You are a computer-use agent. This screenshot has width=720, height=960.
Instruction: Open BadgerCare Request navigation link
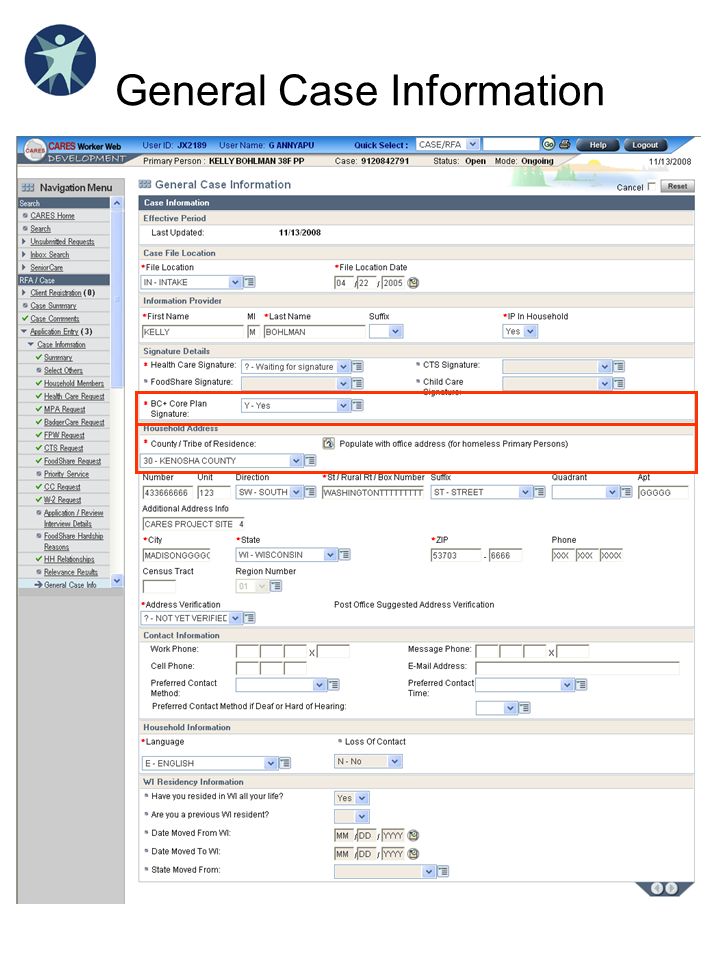(73, 422)
